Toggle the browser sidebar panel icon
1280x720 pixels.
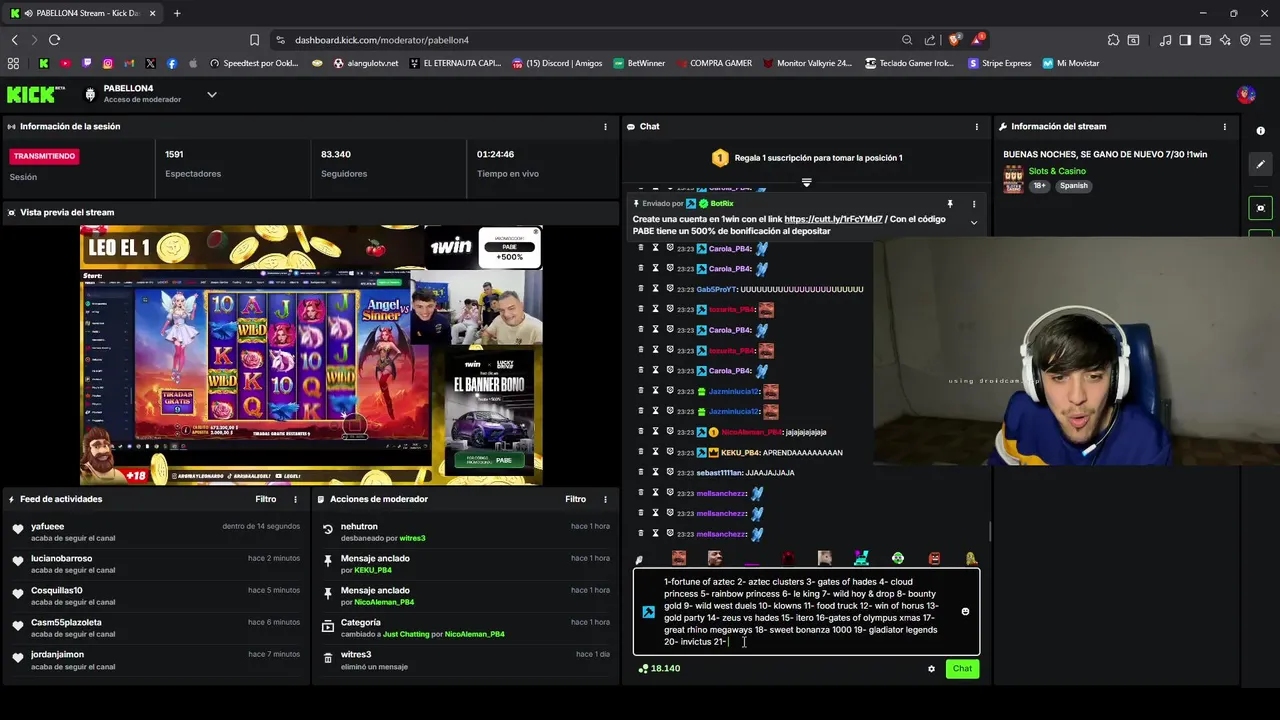(1185, 40)
